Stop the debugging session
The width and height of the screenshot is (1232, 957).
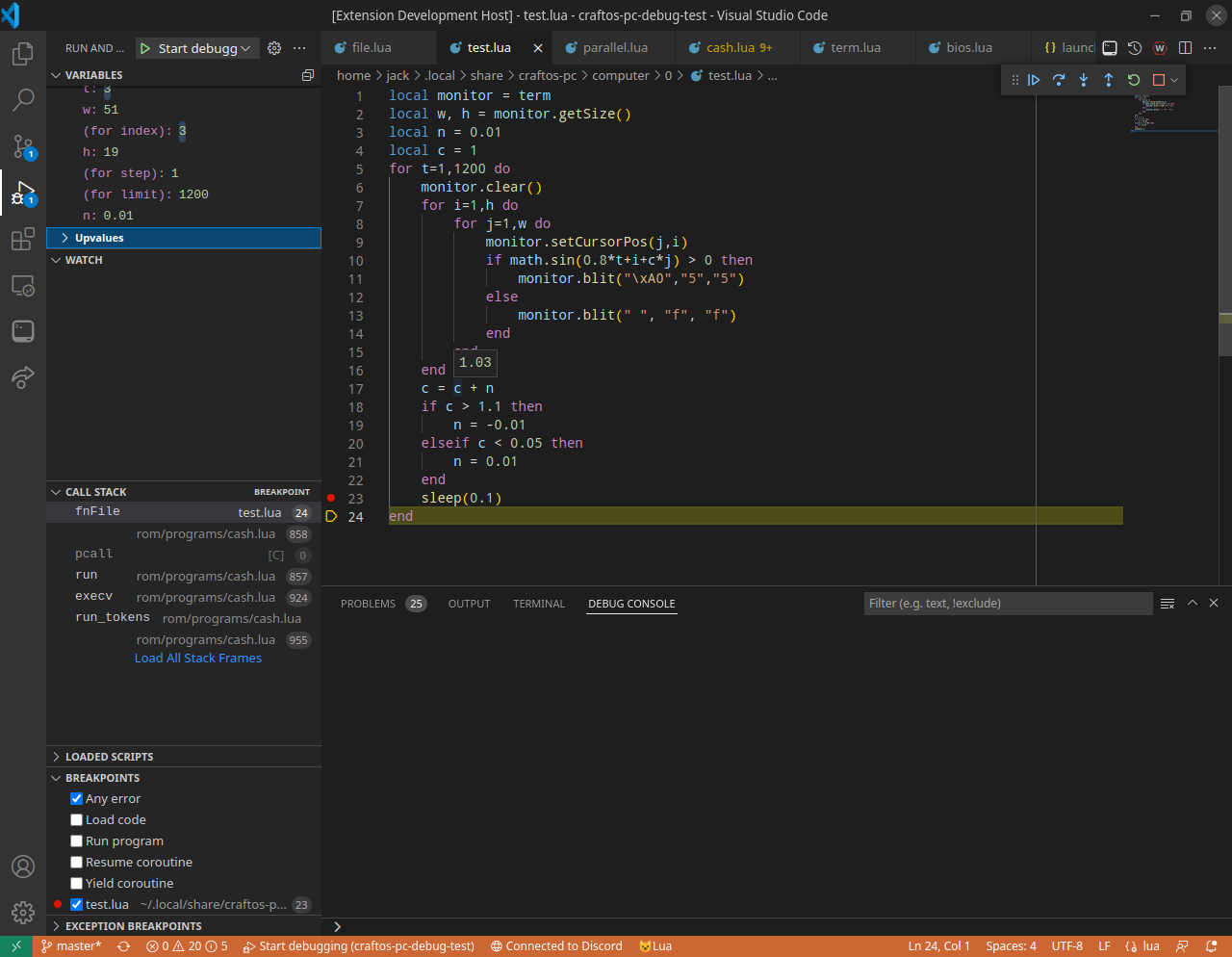pyautogui.click(x=1159, y=80)
